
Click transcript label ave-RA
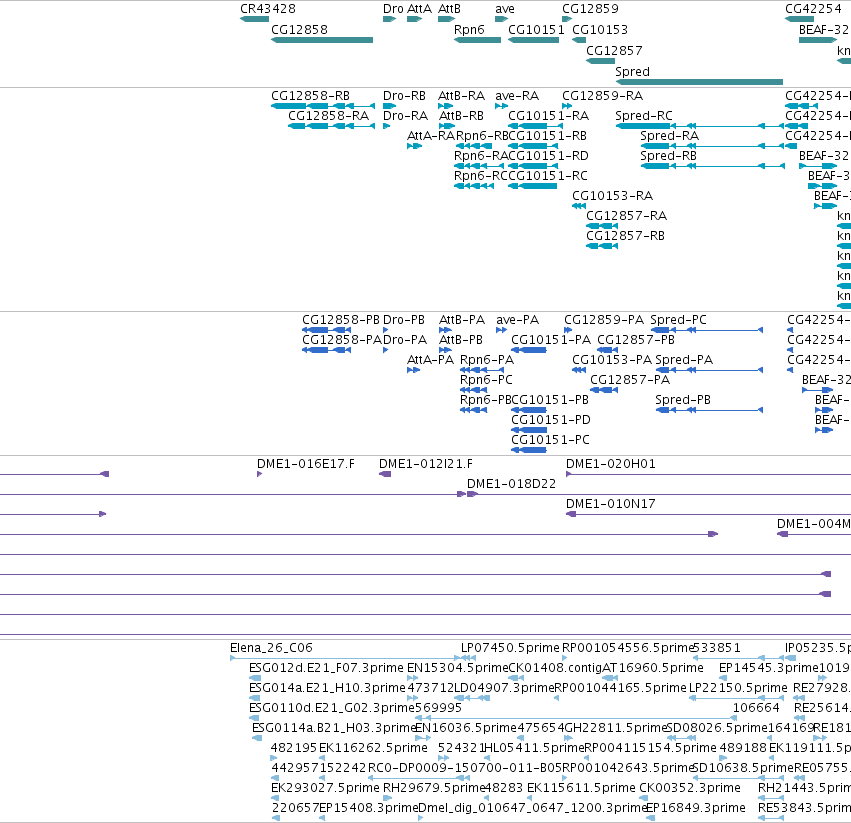tap(517, 96)
